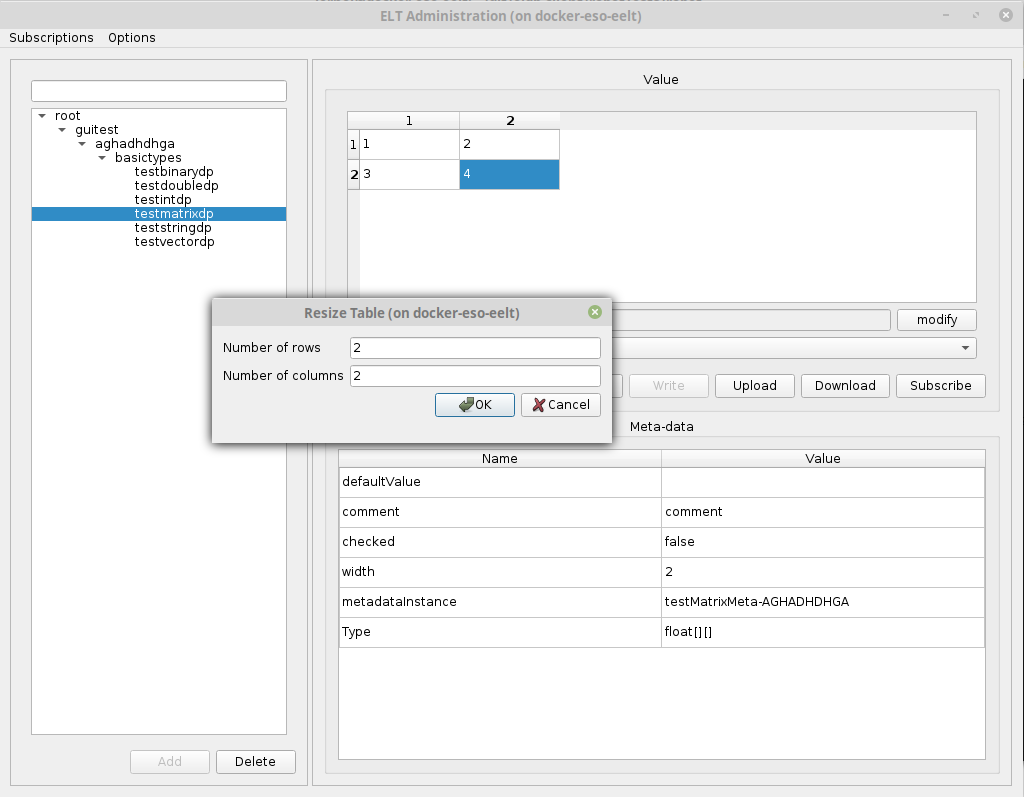The width and height of the screenshot is (1024, 797).
Task: Select teststringdp in the tree
Action: (173, 228)
